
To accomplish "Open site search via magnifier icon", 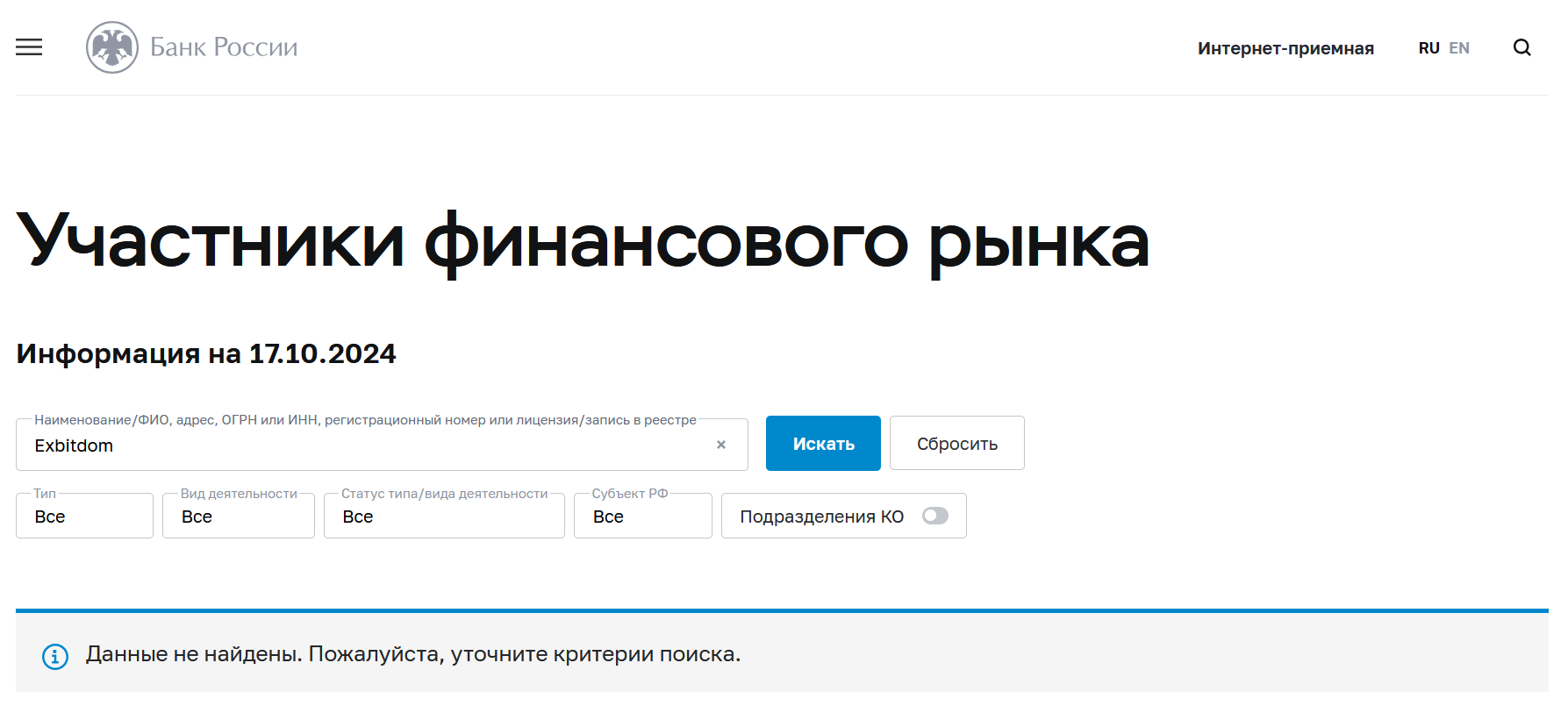I will pos(1522,47).
